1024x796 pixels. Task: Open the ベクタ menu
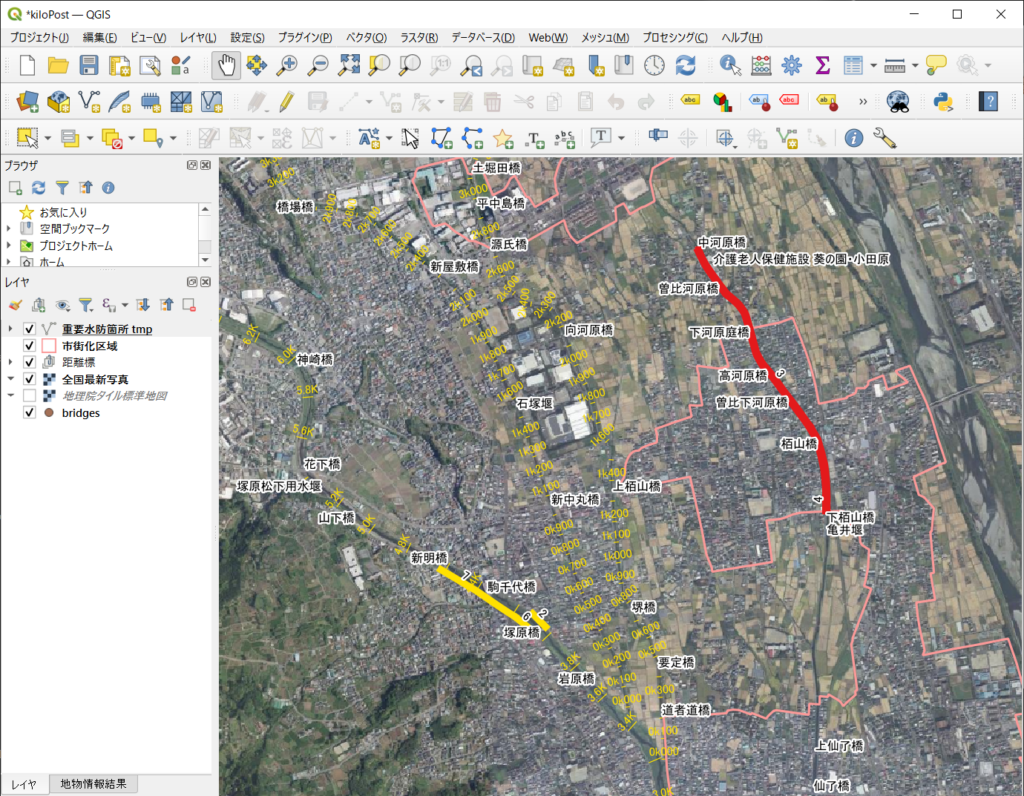(366, 37)
